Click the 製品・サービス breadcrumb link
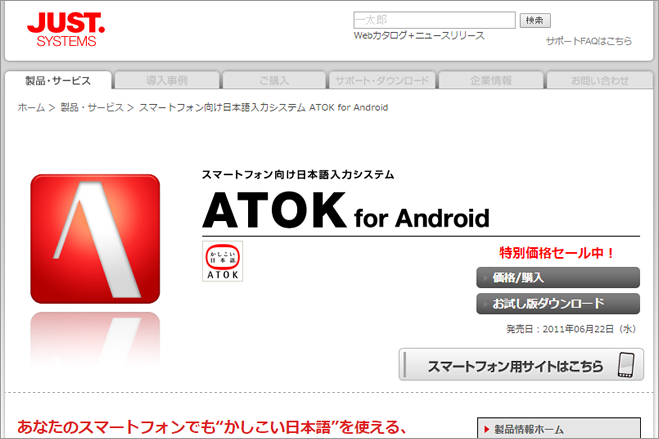Image resolution: width=659 pixels, height=439 pixels. pyautogui.click(x=92, y=108)
